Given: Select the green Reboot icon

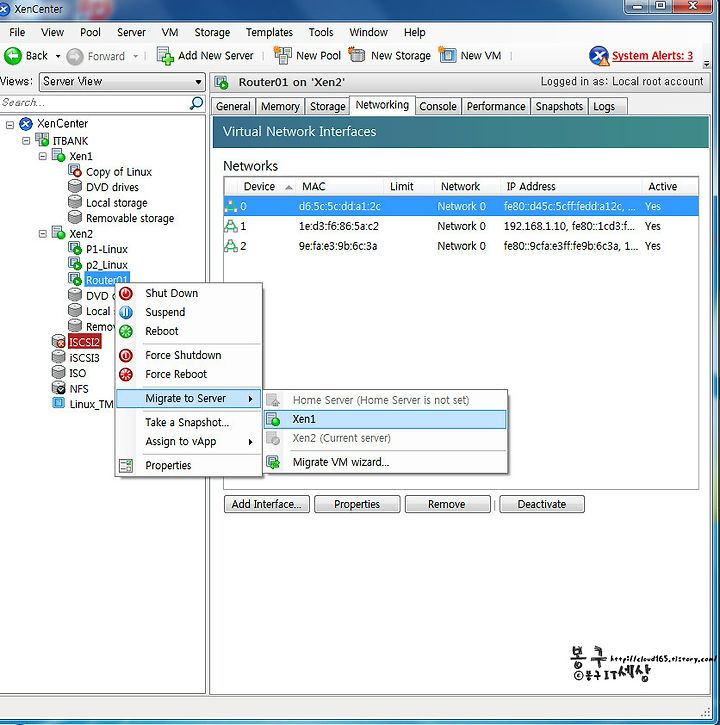Looking at the screenshot, I should (126, 332).
